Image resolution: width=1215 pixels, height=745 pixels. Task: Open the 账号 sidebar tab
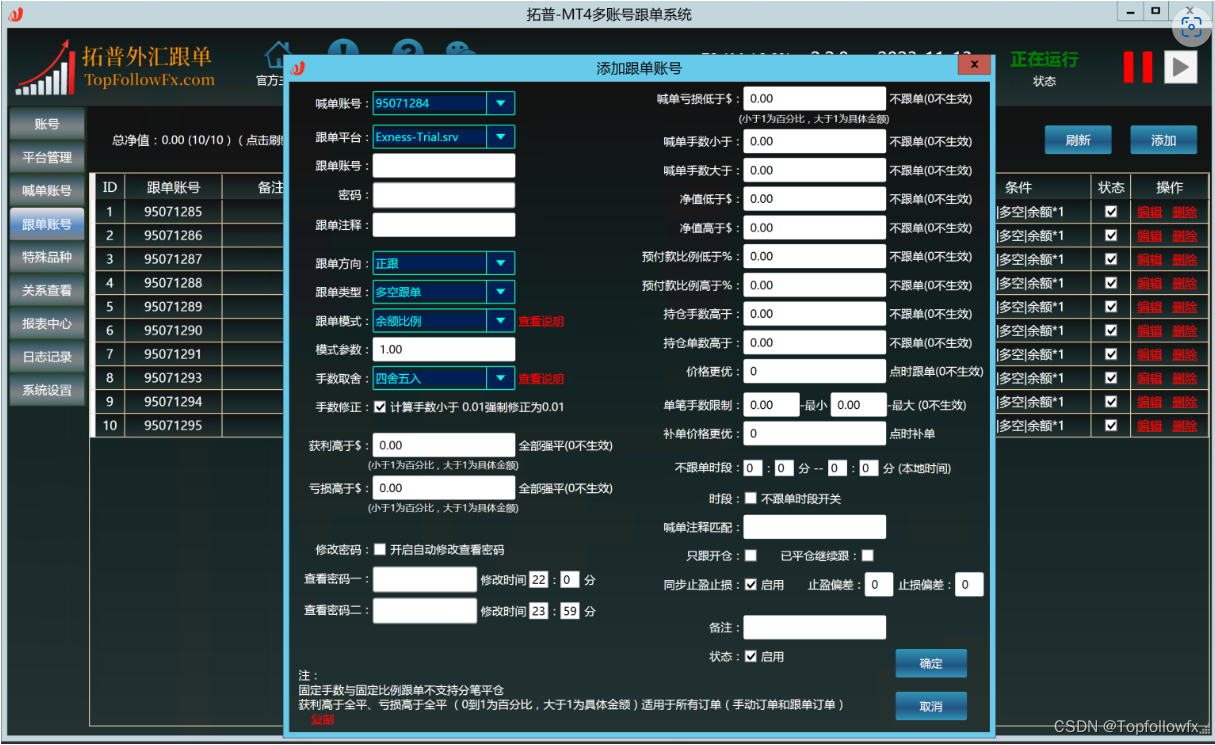pyautogui.click(x=47, y=125)
